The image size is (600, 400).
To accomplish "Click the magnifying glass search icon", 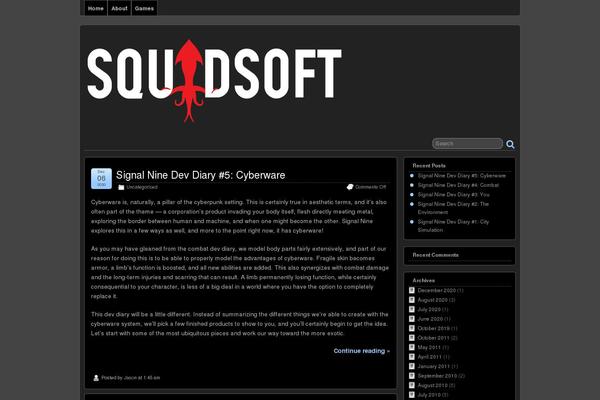I will 510,144.
